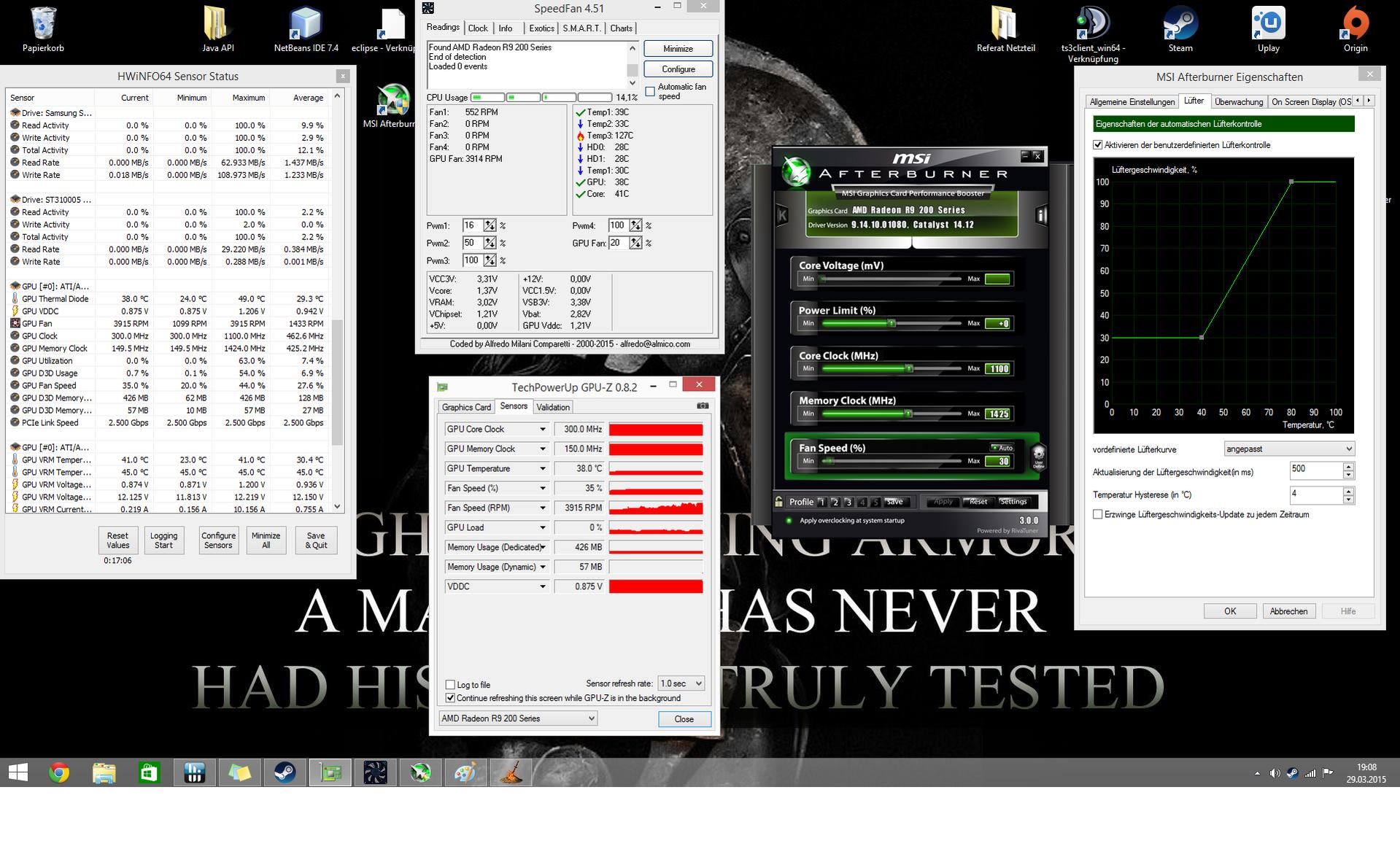Click the Power Limit slider
Screen dimensions: 1400x857
[891, 323]
